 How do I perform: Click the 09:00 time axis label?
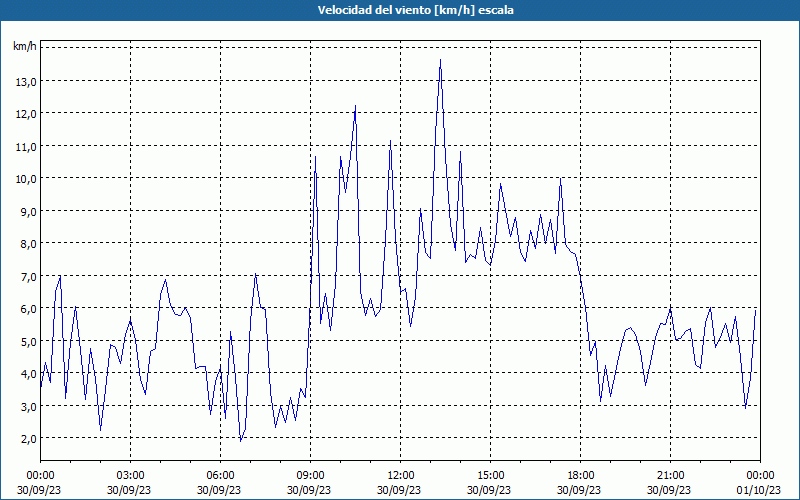click(x=310, y=476)
